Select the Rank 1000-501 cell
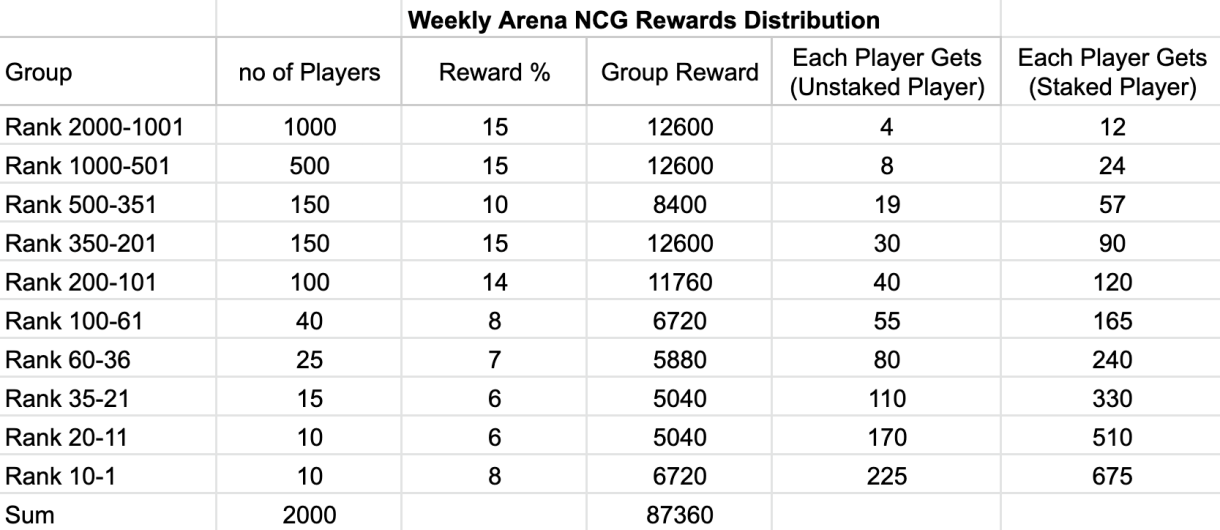Image resolution: width=1220 pixels, height=530 pixels. tap(109, 164)
